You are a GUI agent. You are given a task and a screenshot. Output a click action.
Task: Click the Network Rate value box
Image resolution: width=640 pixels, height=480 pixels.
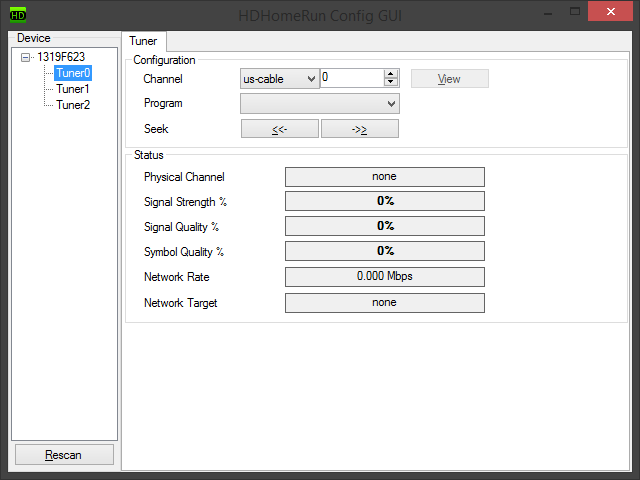tap(384, 277)
